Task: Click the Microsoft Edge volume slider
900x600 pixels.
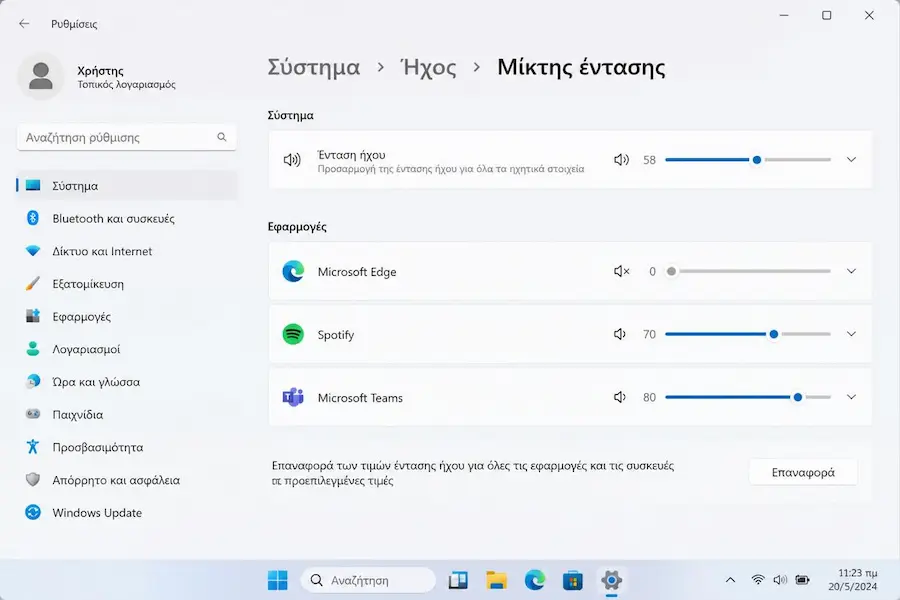Action: click(x=748, y=271)
